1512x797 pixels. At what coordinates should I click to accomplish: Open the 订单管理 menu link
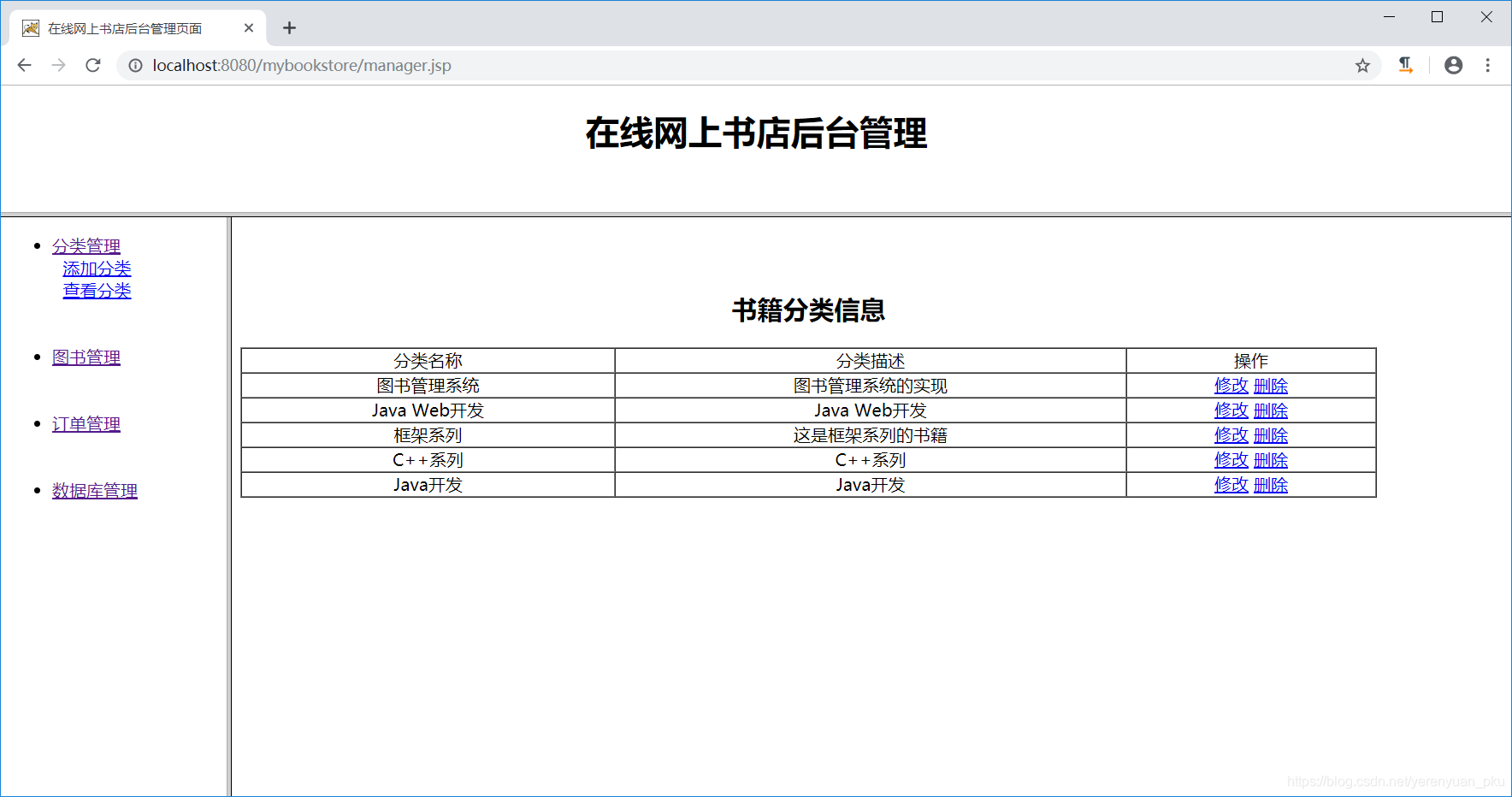pyautogui.click(x=86, y=424)
